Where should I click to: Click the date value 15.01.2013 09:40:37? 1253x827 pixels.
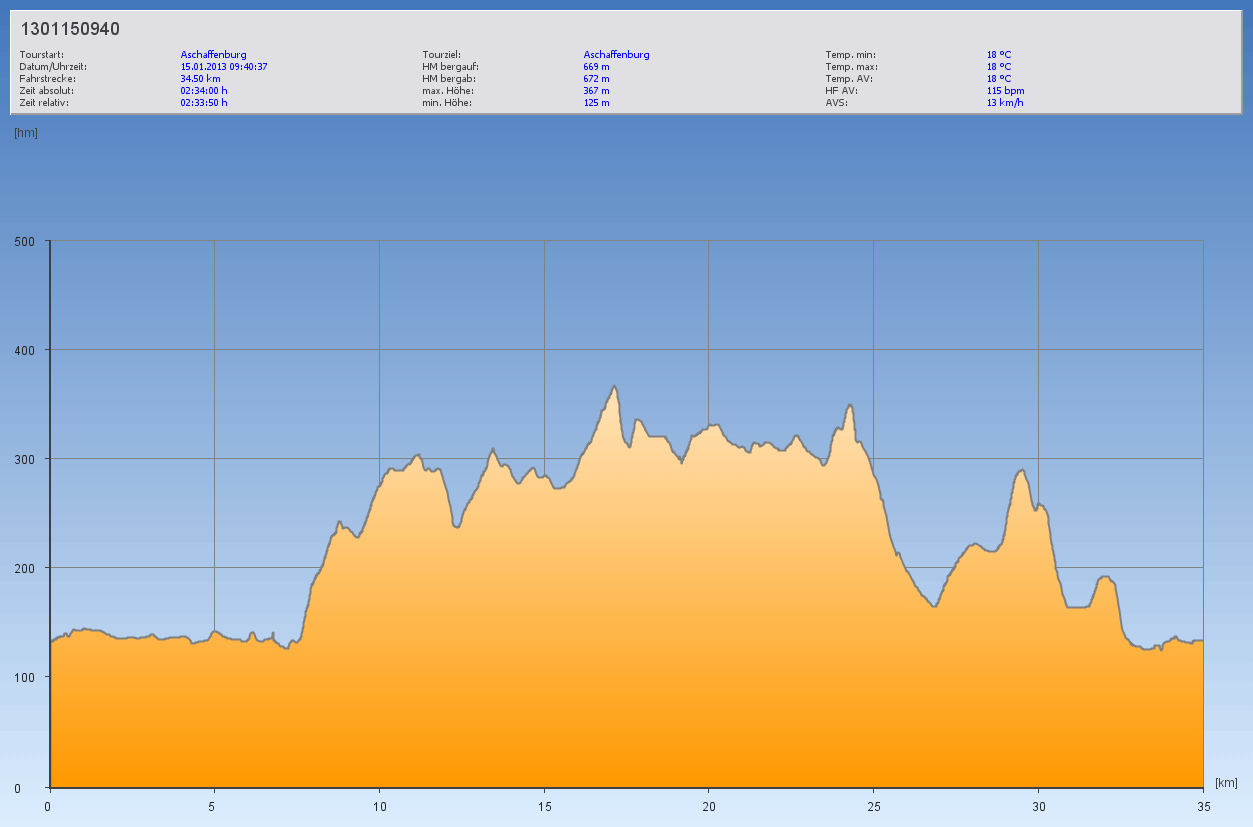pyautogui.click(x=223, y=67)
